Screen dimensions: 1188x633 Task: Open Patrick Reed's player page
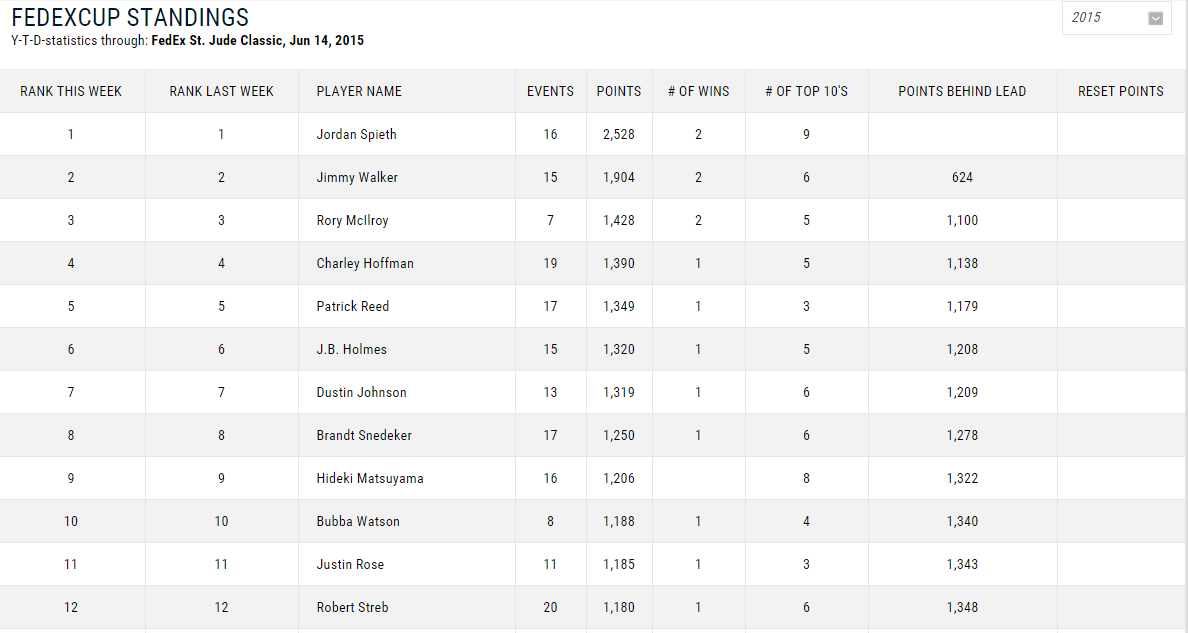tap(353, 306)
